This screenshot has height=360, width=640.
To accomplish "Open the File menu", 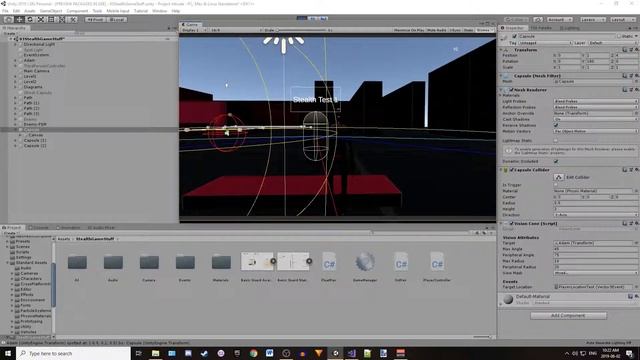I will click(x=5, y=11).
